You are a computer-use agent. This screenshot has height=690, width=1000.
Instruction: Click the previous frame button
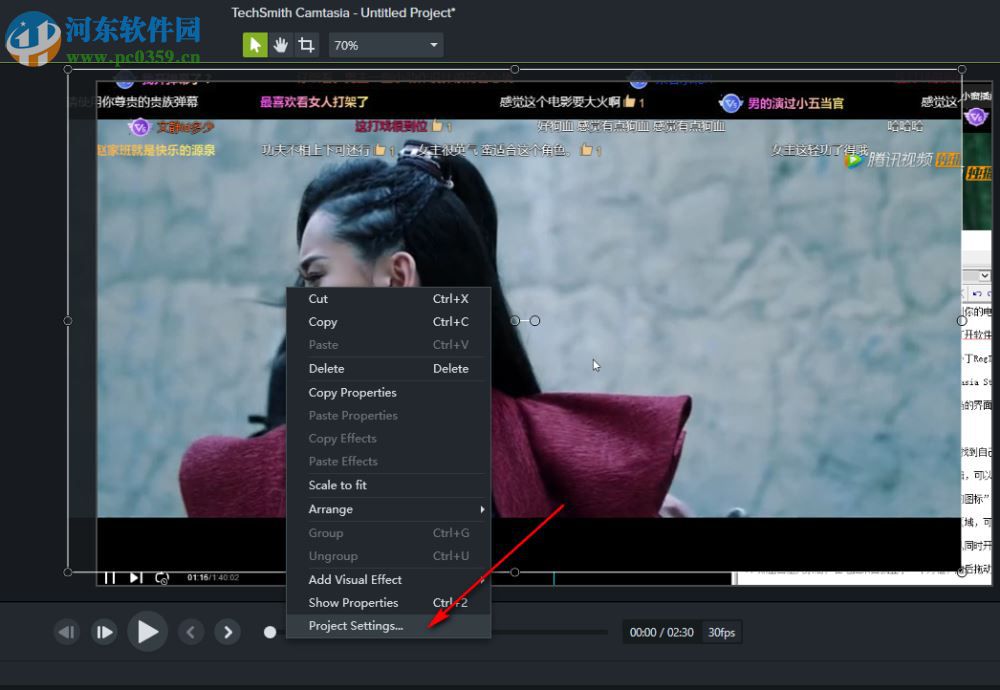click(67, 631)
